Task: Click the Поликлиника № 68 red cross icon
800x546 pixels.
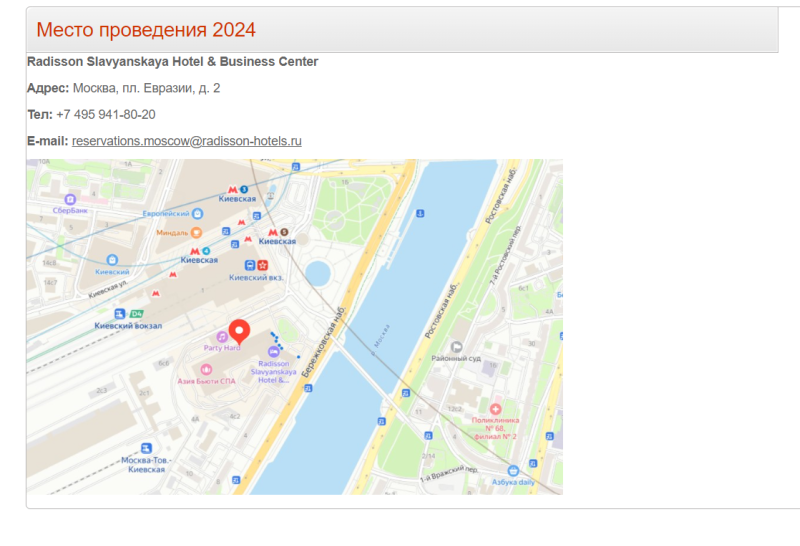Action: pos(495,409)
